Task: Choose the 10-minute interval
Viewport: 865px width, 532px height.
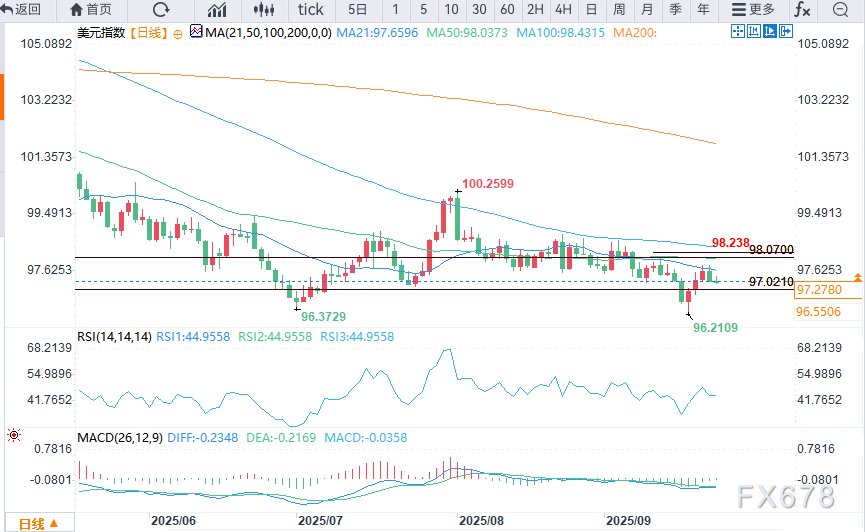Action: coord(451,9)
